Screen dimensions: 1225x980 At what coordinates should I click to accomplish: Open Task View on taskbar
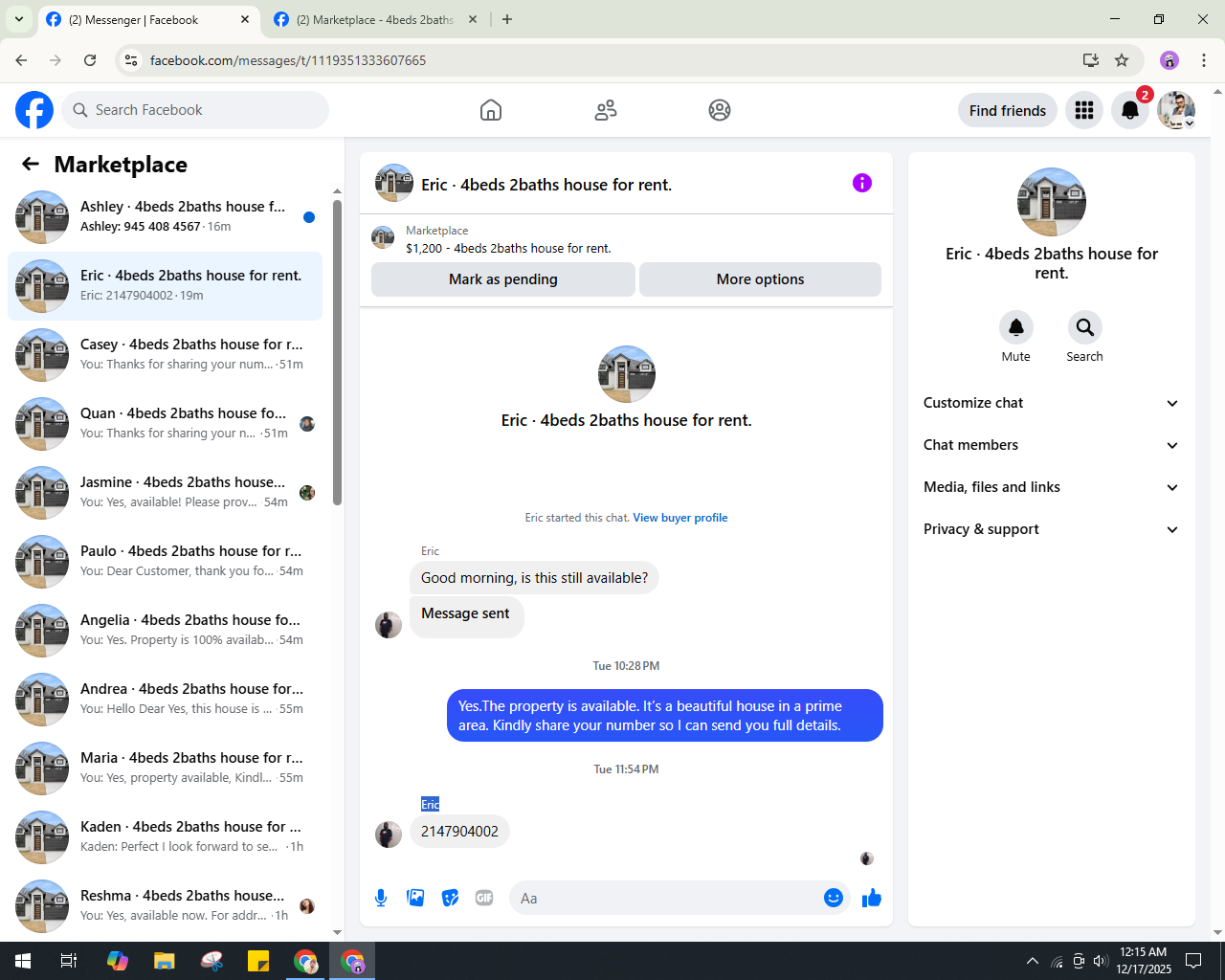click(69, 961)
